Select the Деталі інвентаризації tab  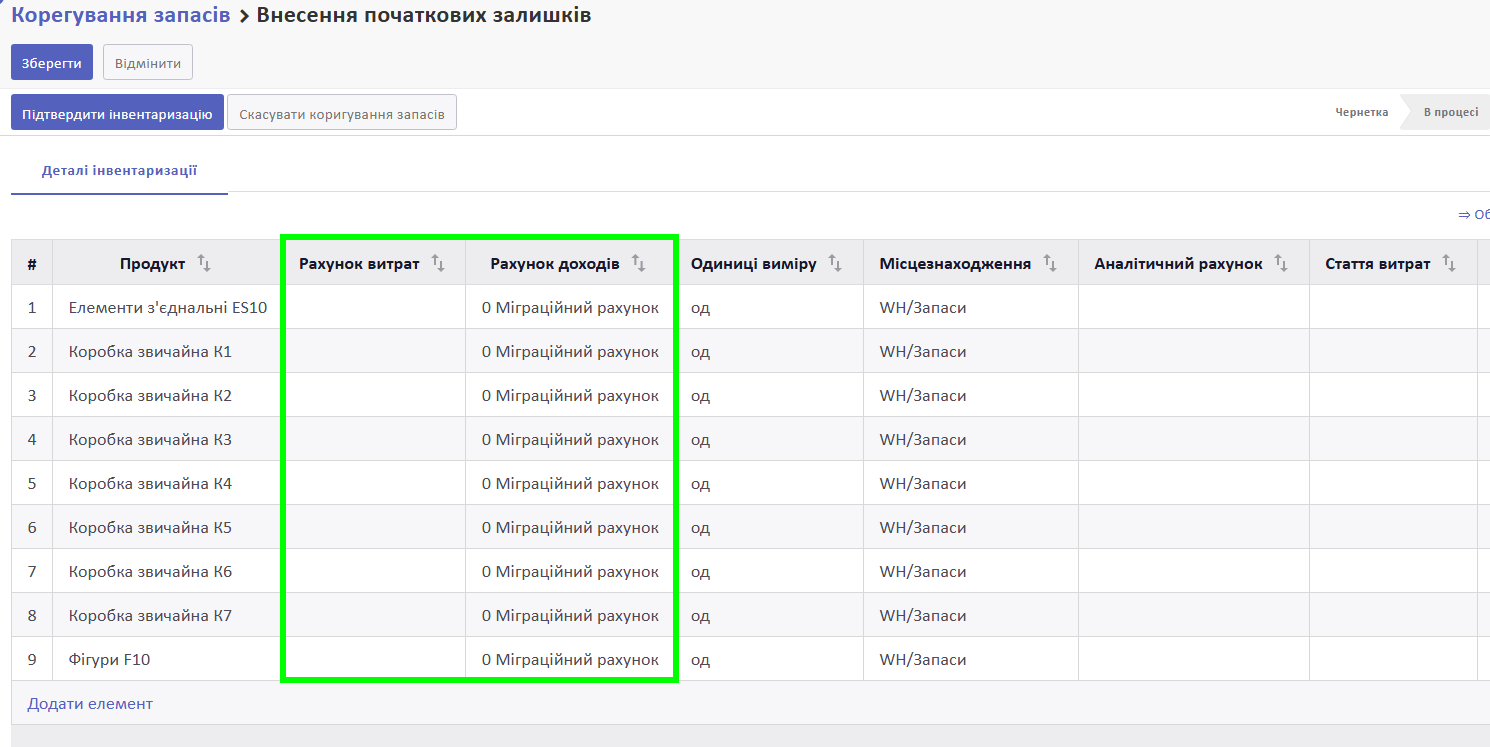tap(119, 170)
